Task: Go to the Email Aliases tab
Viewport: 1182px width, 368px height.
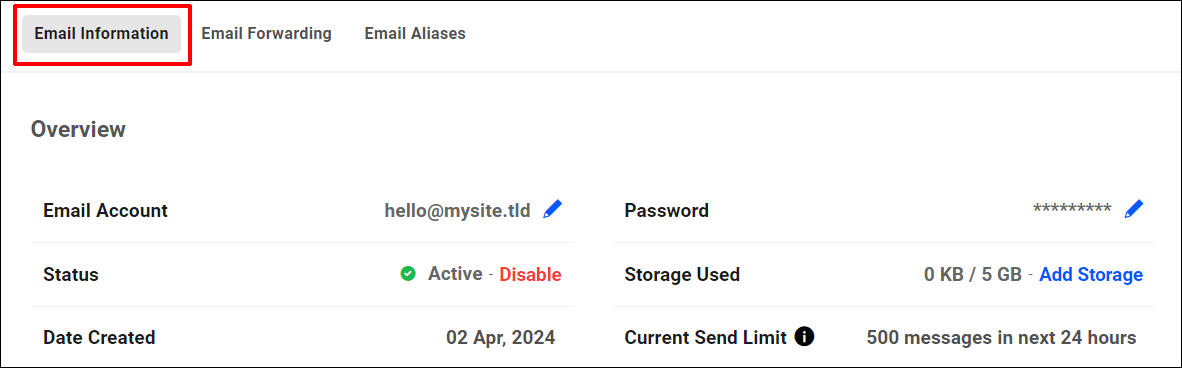Action: click(x=415, y=34)
